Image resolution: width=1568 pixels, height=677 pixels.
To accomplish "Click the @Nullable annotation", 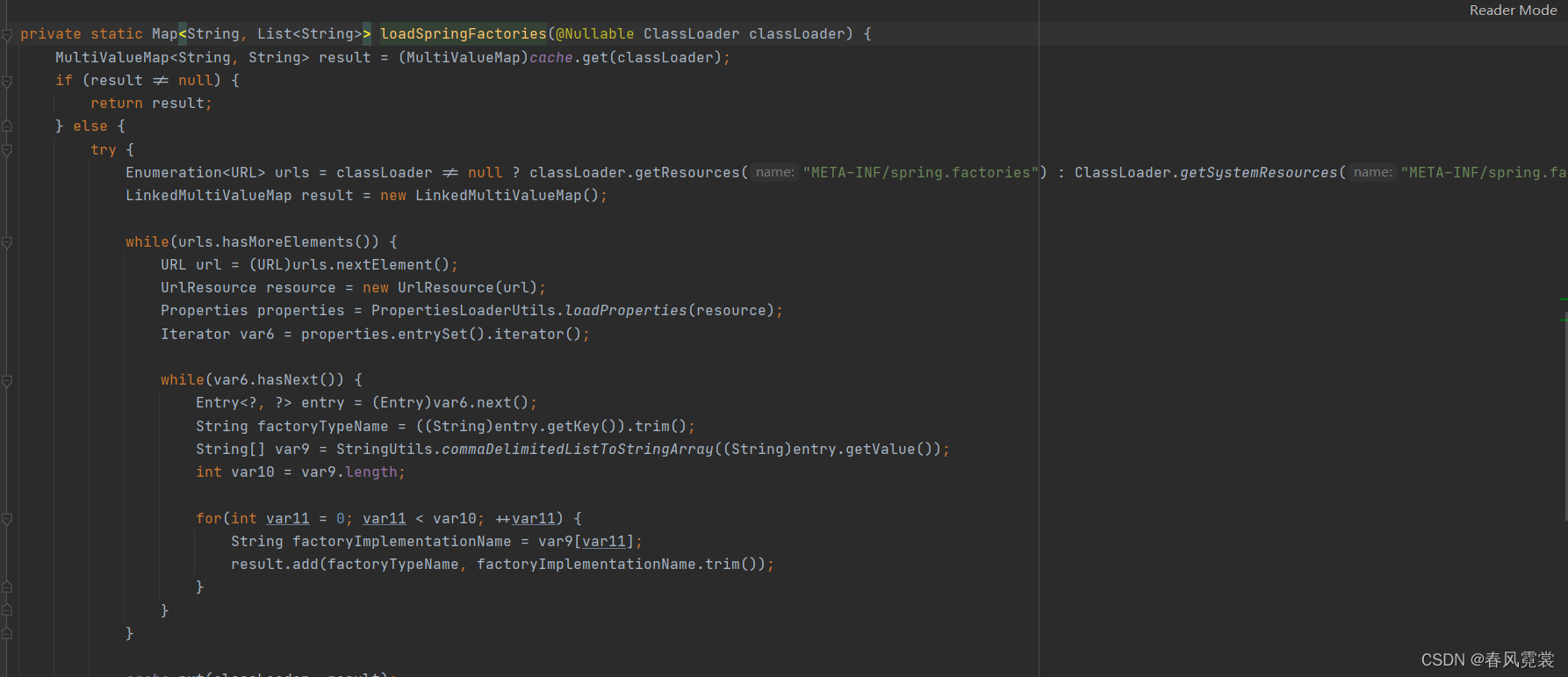I will coord(594,34).
